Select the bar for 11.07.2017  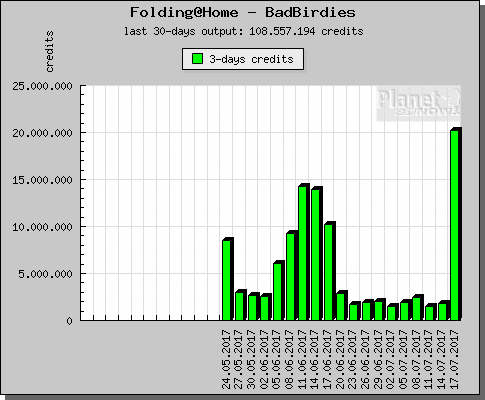(x=430, y=312)
